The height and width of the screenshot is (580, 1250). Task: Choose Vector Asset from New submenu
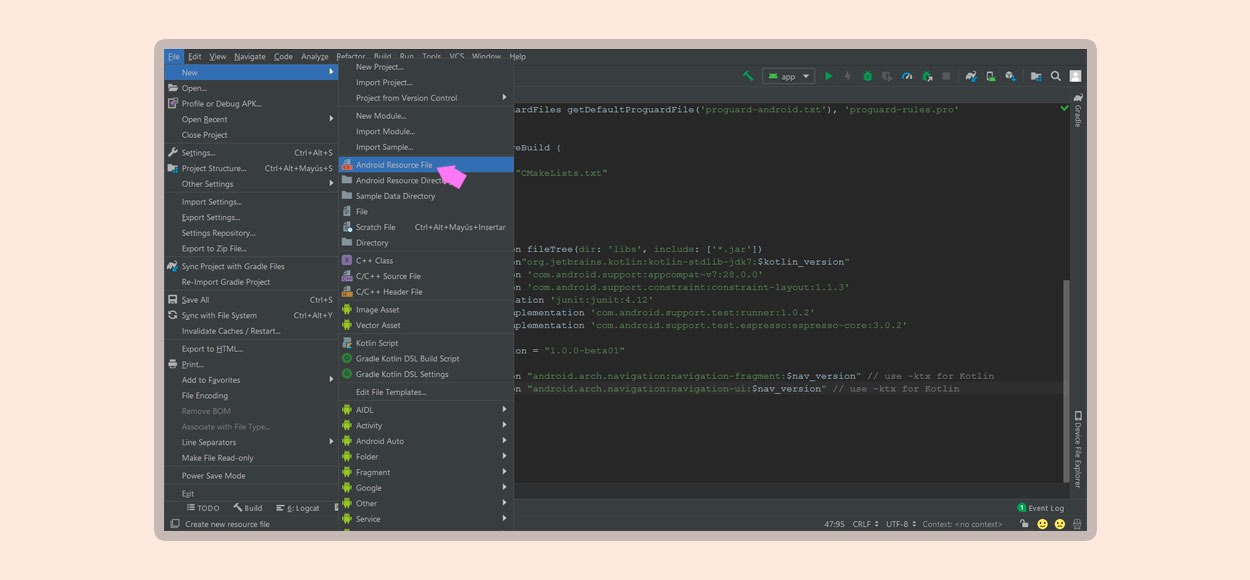coord(426,325)
